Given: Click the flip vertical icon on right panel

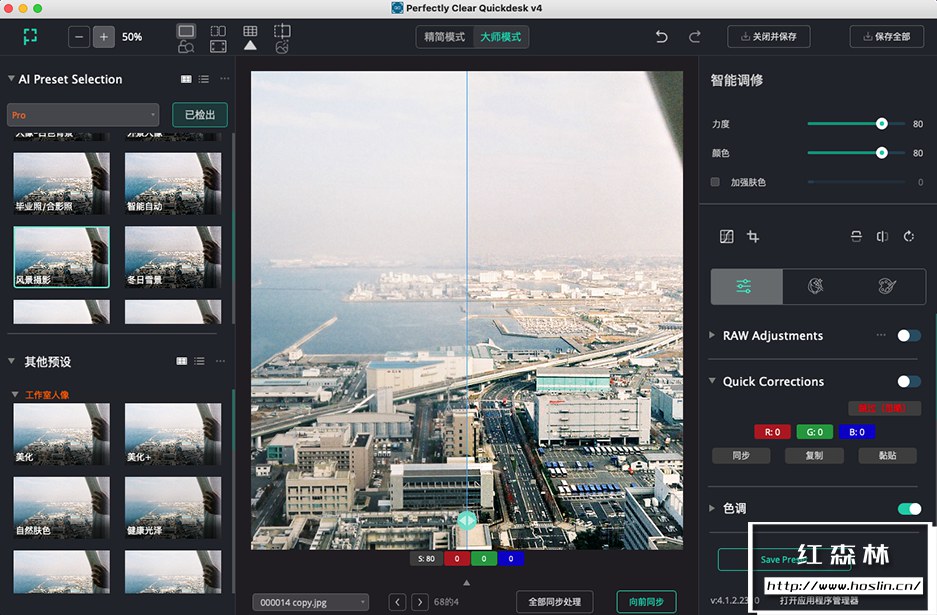Looking at the screenshot, I should (856, 237).
